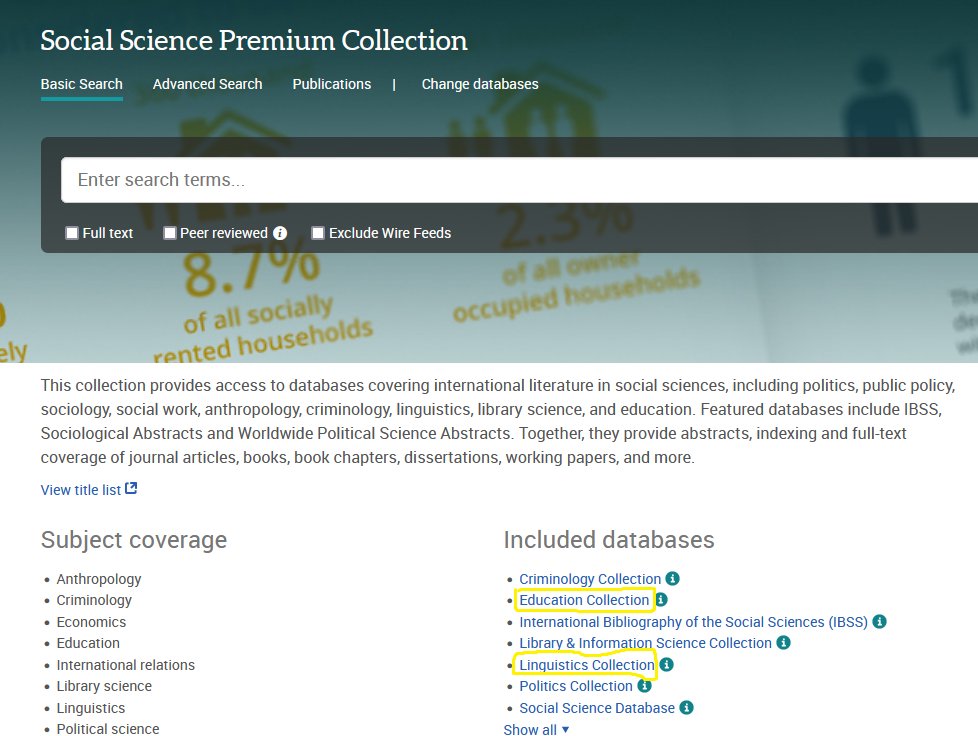Click the Subject coverage heading
978x736 pixels.
coord(133,540)
